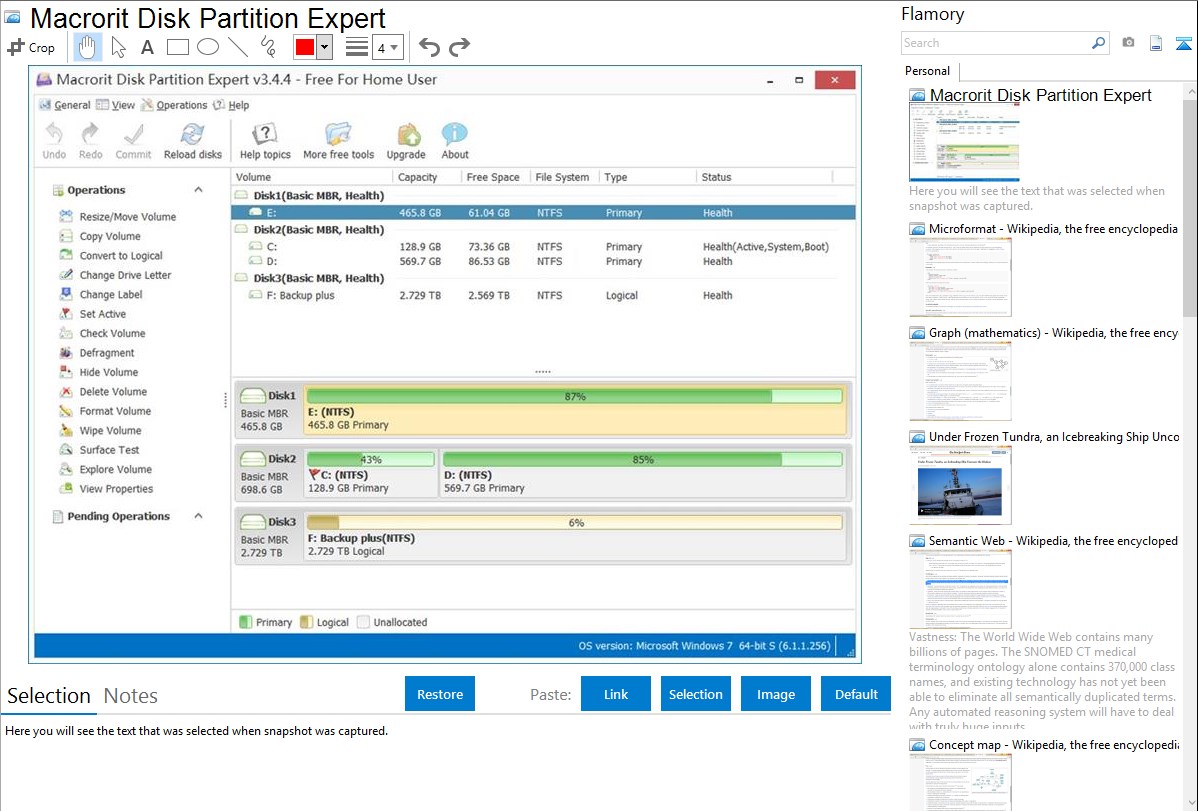Viewport: 1198px width, 811px height.
Task: Open the Help menu
Action: [x=231, y=105]
